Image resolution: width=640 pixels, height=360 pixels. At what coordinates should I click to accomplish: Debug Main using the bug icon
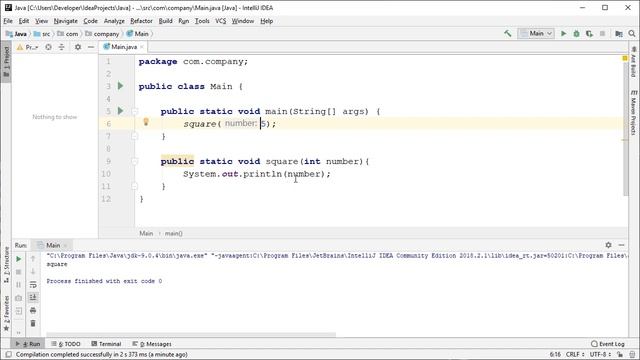tap(576, 33)
